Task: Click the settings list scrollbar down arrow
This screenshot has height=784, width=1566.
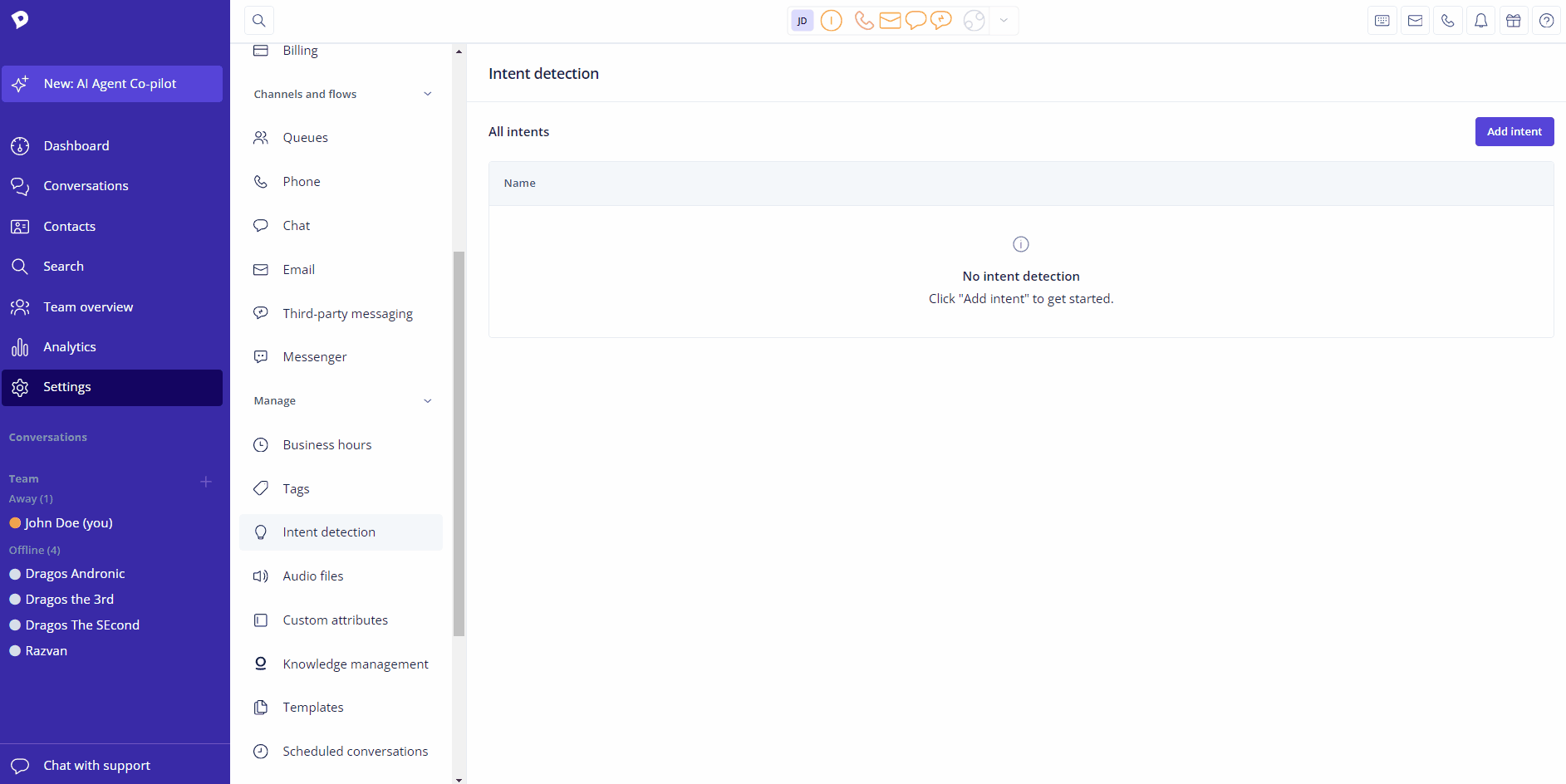Action: pos(459,780)
